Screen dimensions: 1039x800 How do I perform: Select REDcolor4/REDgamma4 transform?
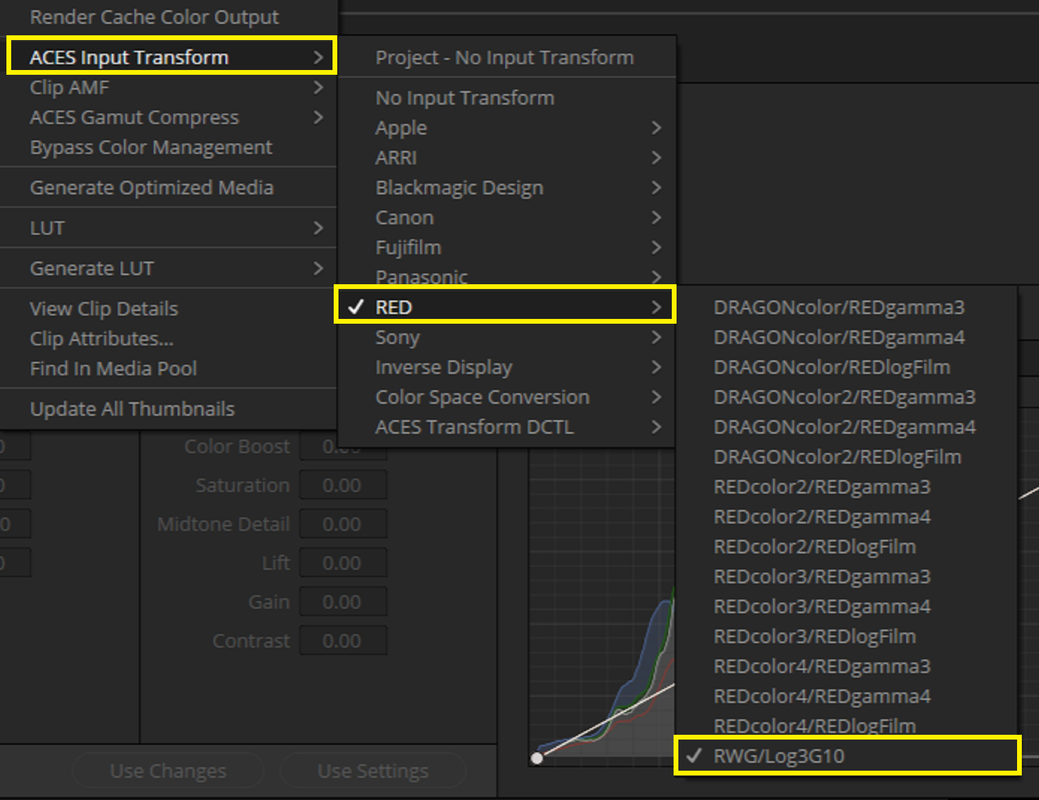coord(846,696)
